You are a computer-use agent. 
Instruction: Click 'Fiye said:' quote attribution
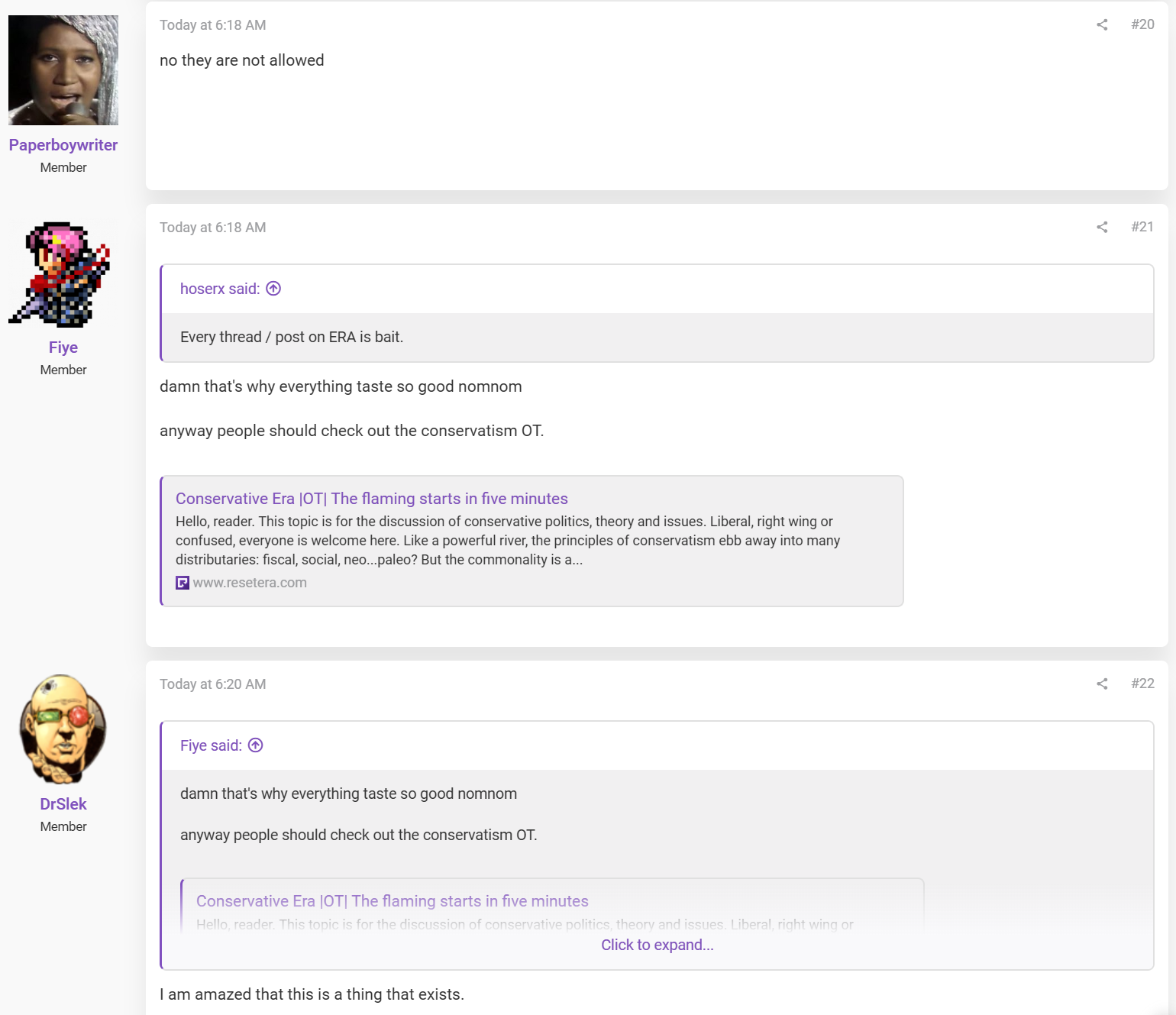[211, 745]
